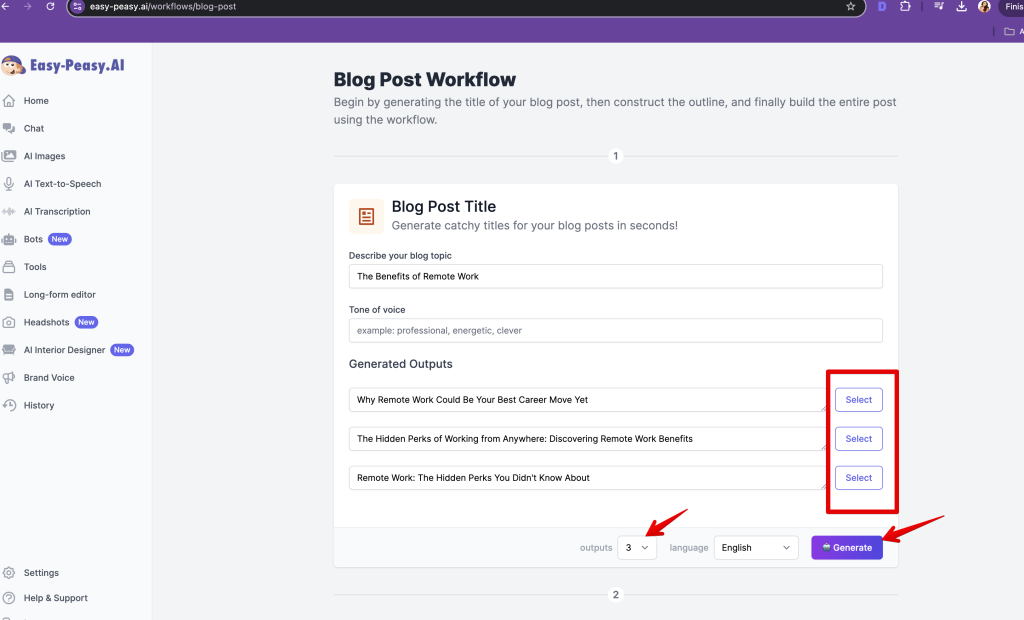Open Bots using the robot icon
Viewport: 1024px width, 620px height.
pyautogui.click(x=9, y=240)
